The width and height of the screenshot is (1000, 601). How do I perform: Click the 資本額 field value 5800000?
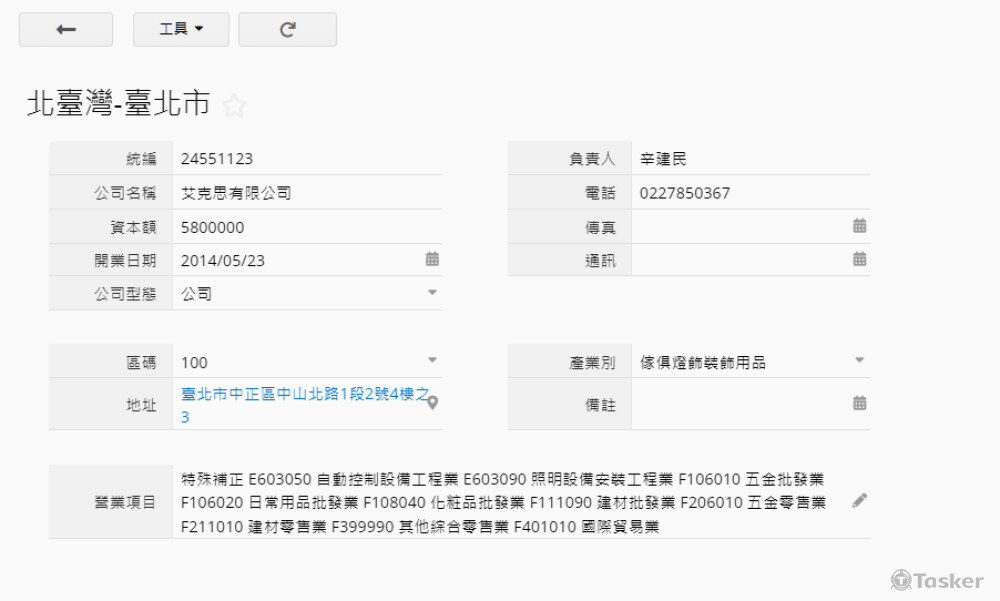tap(212, 227)
